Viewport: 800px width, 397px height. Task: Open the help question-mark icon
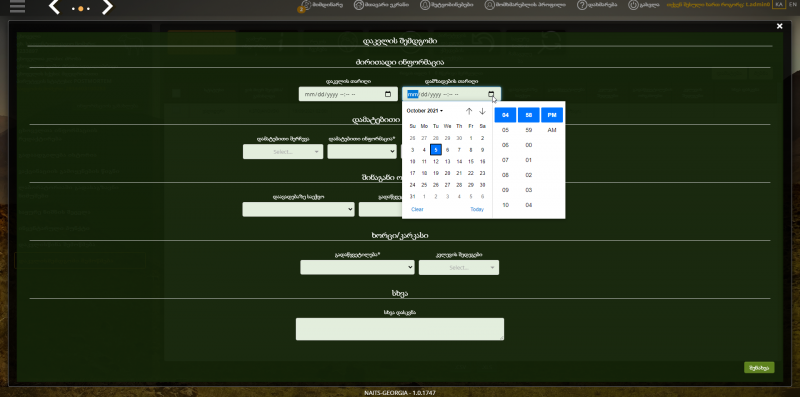582,5
